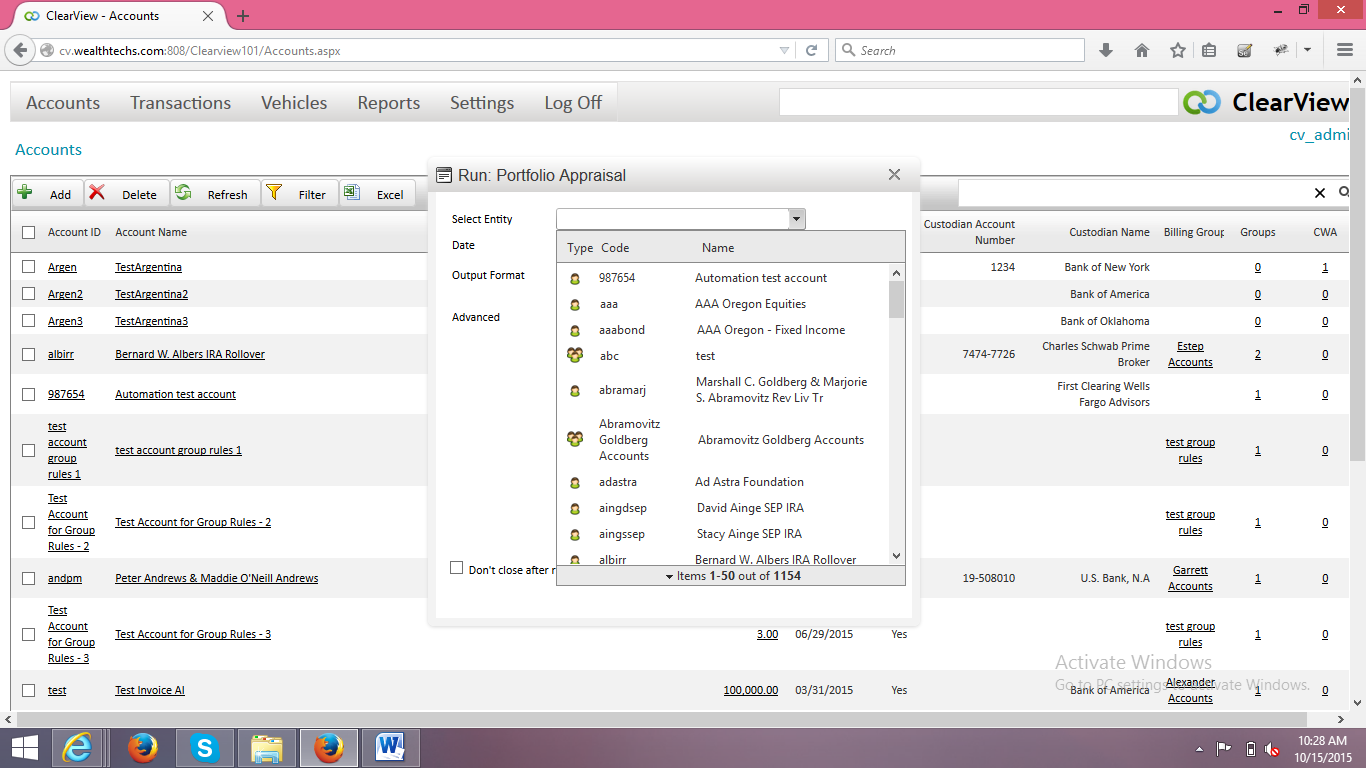
Task: Go to the Firefox Home icon
Action: coord(1142,50)
